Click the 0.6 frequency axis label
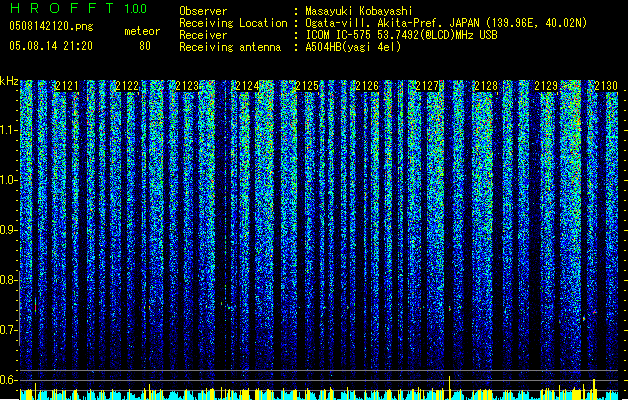 point(9,380)
